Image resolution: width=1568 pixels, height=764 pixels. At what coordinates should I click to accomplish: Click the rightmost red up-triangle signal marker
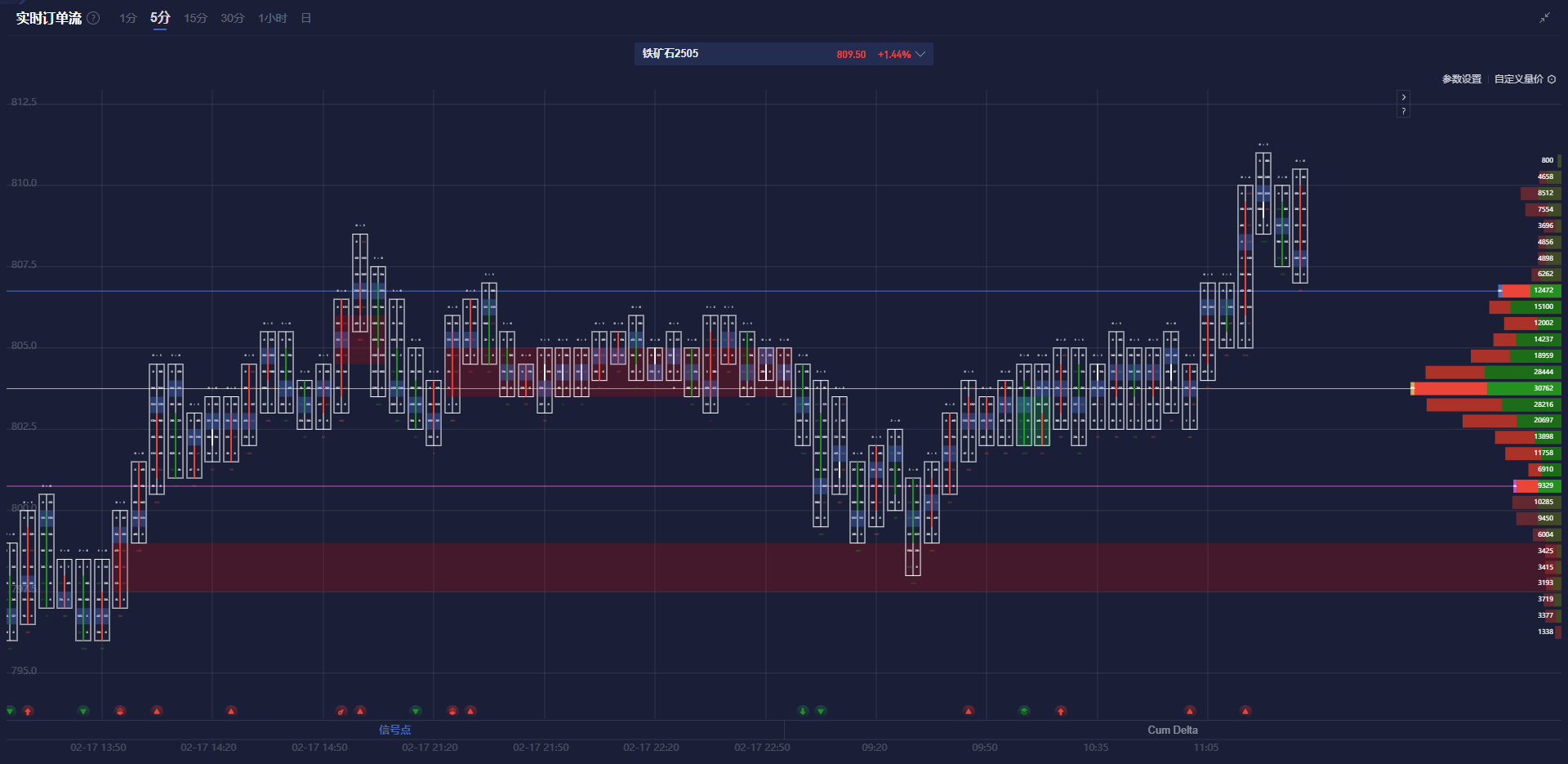click(1245, 711)
